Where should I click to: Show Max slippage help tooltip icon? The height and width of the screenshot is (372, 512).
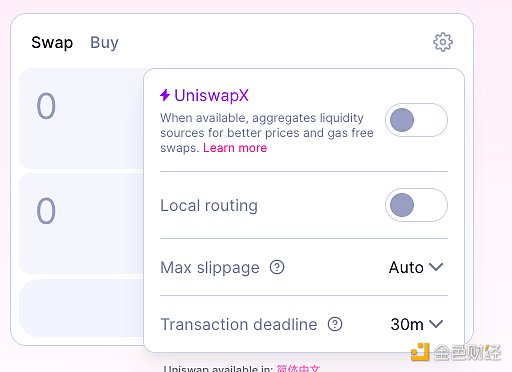pyautogui.click(x=277, y=267)
